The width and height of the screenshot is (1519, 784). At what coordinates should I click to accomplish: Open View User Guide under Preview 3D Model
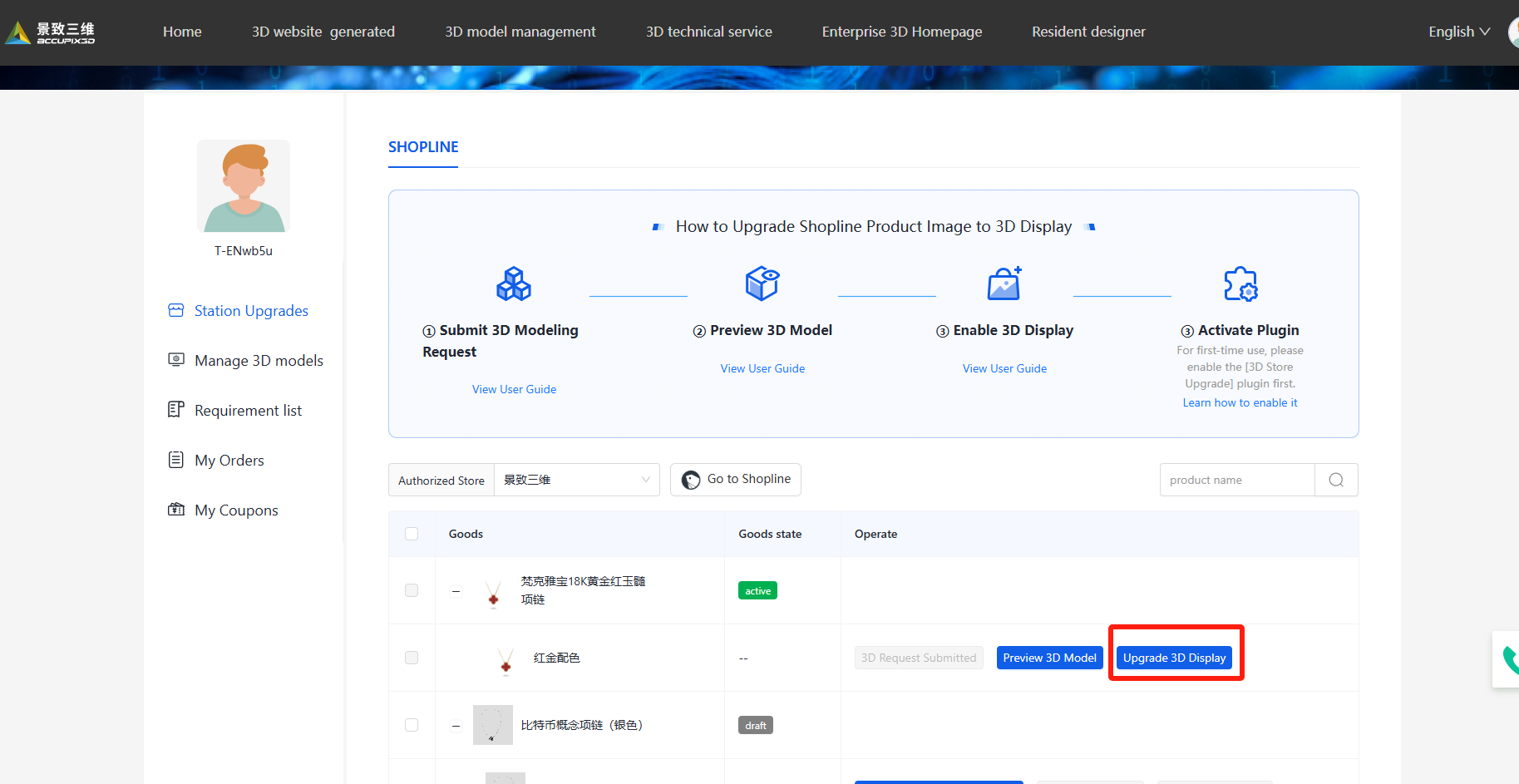point(762,368)
